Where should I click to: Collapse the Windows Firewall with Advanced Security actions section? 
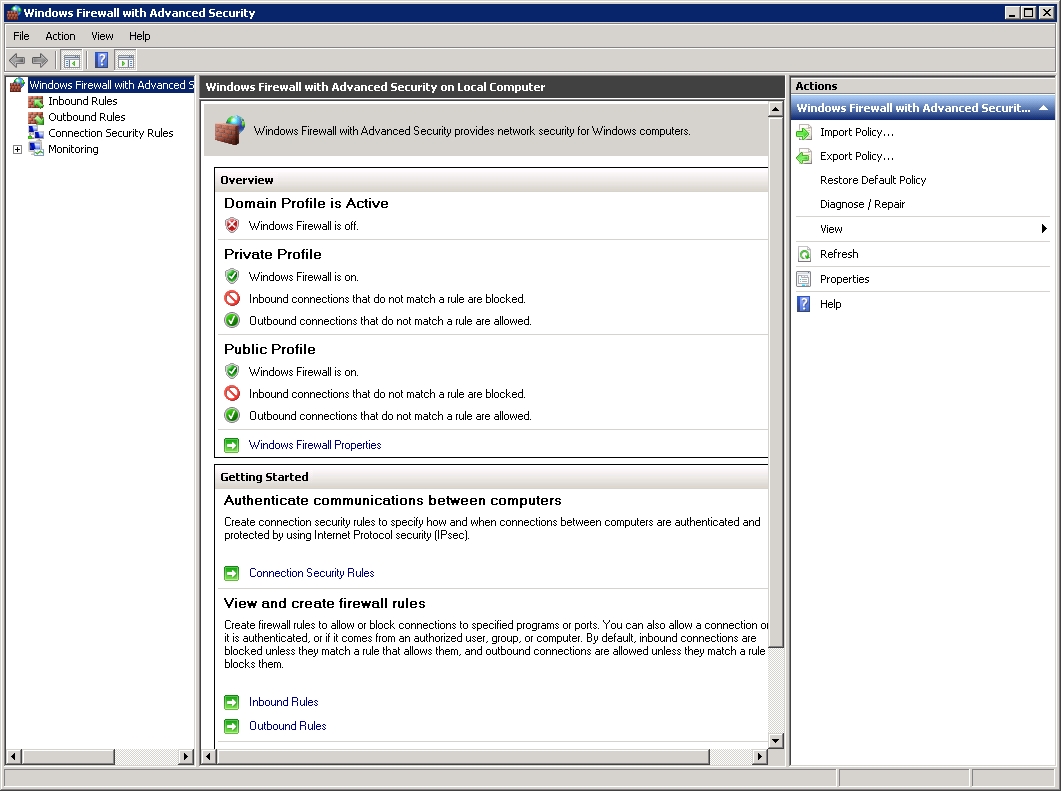[x=1043, y=108]
